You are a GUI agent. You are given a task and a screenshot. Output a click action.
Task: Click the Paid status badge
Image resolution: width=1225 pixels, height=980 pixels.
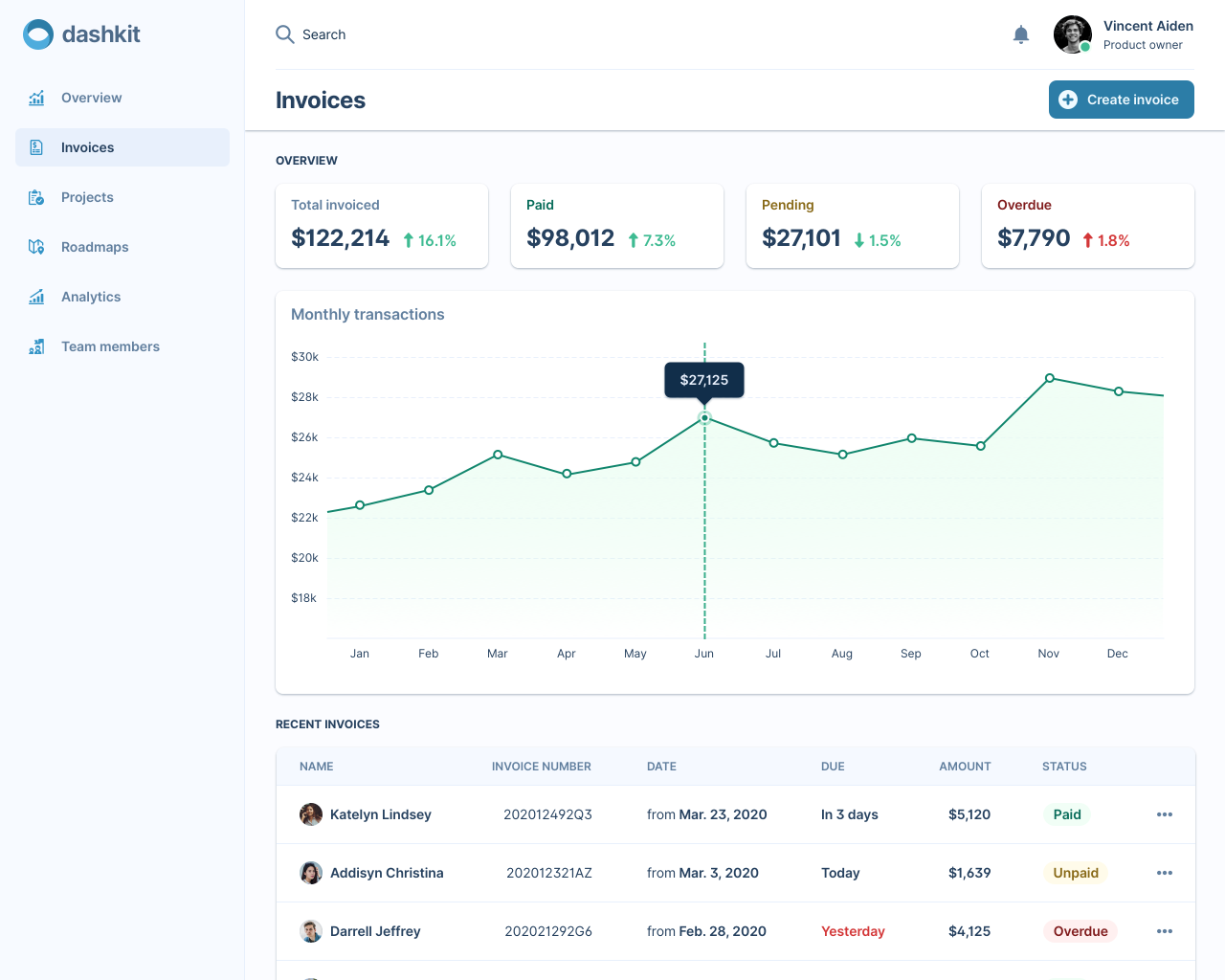point(1067,814)
